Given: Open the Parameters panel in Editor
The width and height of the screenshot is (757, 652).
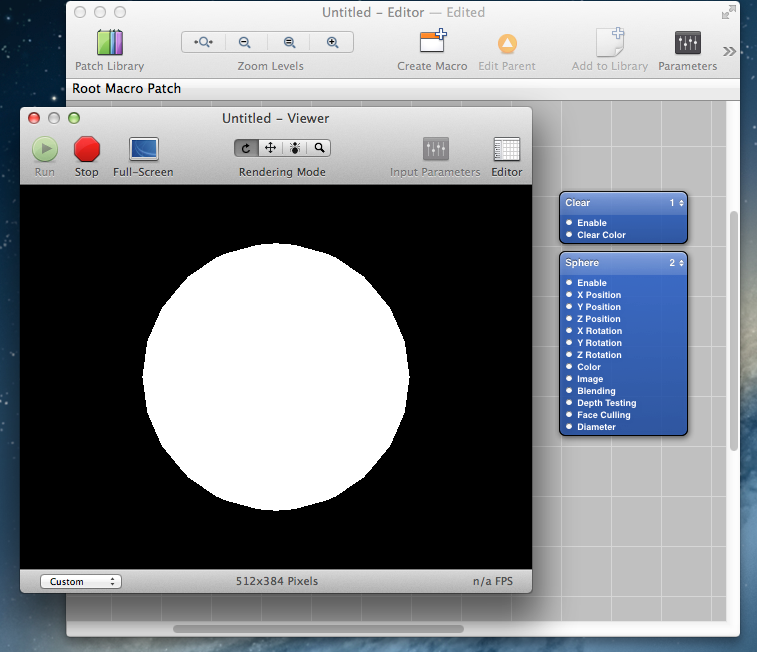Looking at the screenshot, I should (687, 43).
